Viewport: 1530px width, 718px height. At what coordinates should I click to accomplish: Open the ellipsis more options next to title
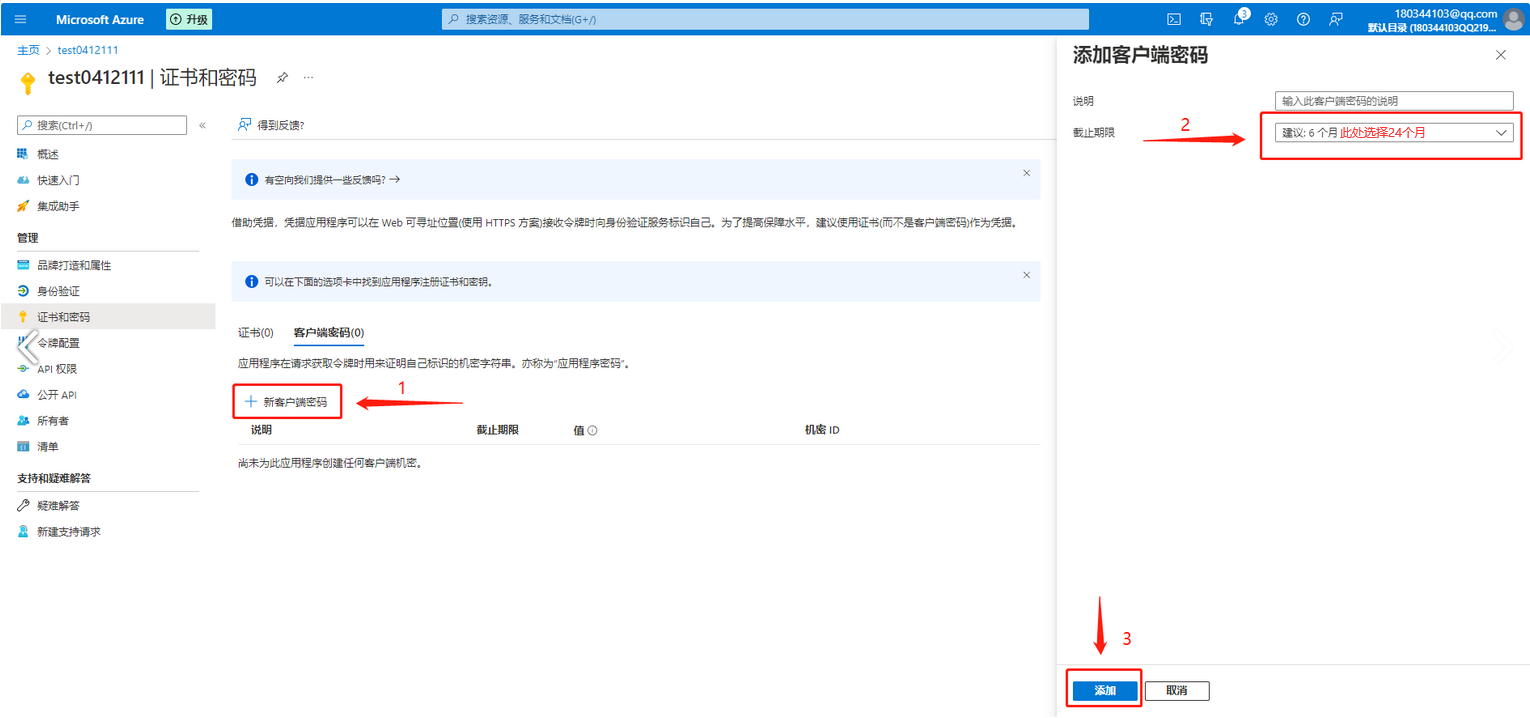tap(308, 78)
